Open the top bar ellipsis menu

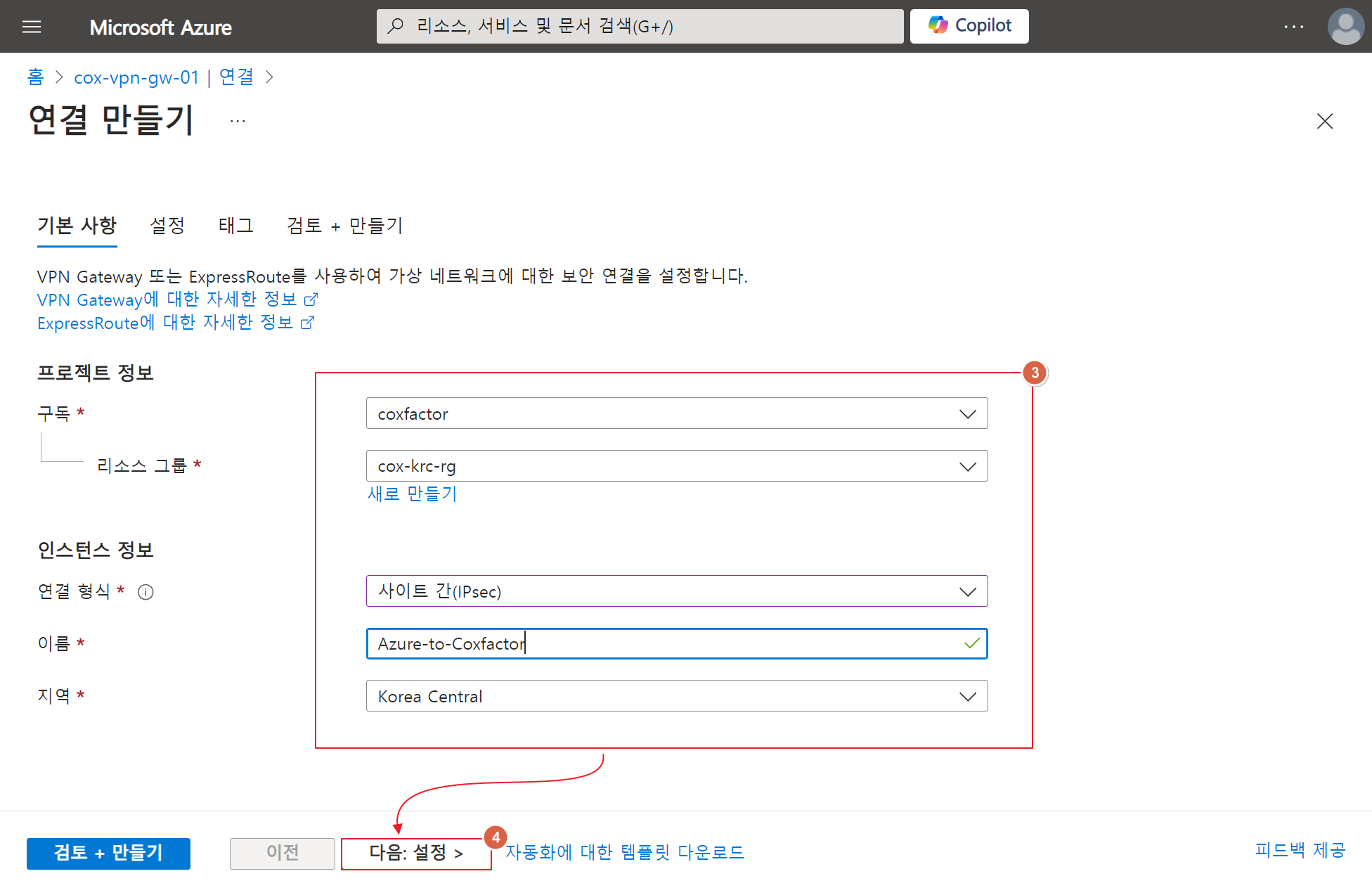[x=1293, y=27]
